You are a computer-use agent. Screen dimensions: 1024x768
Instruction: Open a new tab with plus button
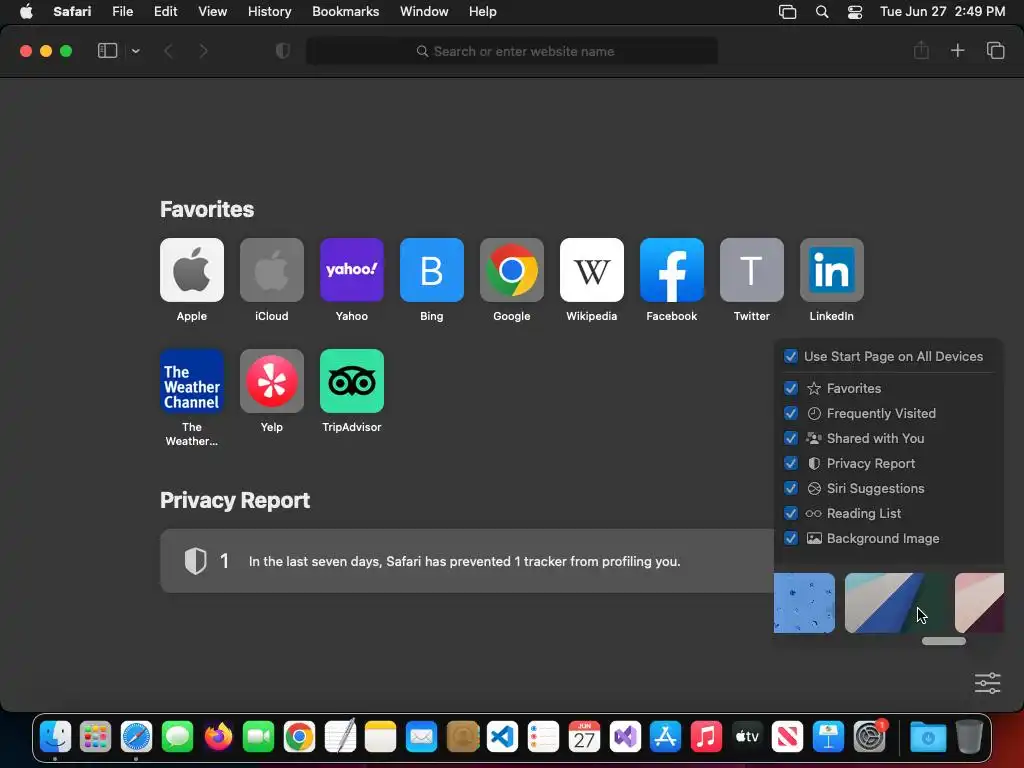[957, 50]
